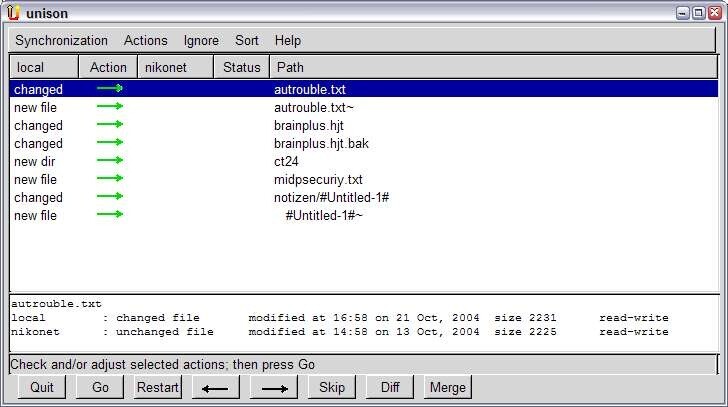Click the Status column header

[x=241, y=67]
